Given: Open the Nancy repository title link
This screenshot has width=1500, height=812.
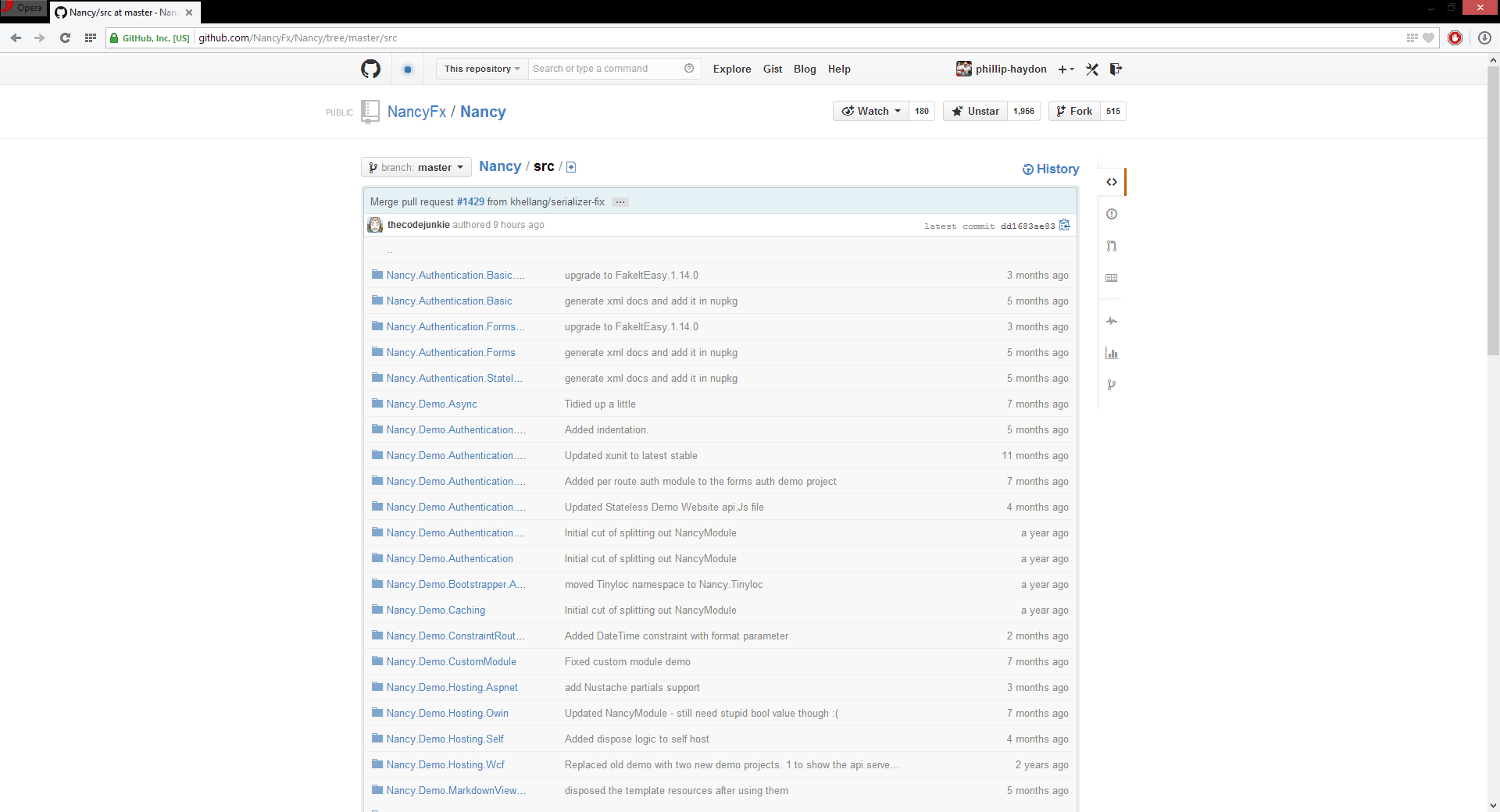Looking at the screenshot, I should (483, 112).
